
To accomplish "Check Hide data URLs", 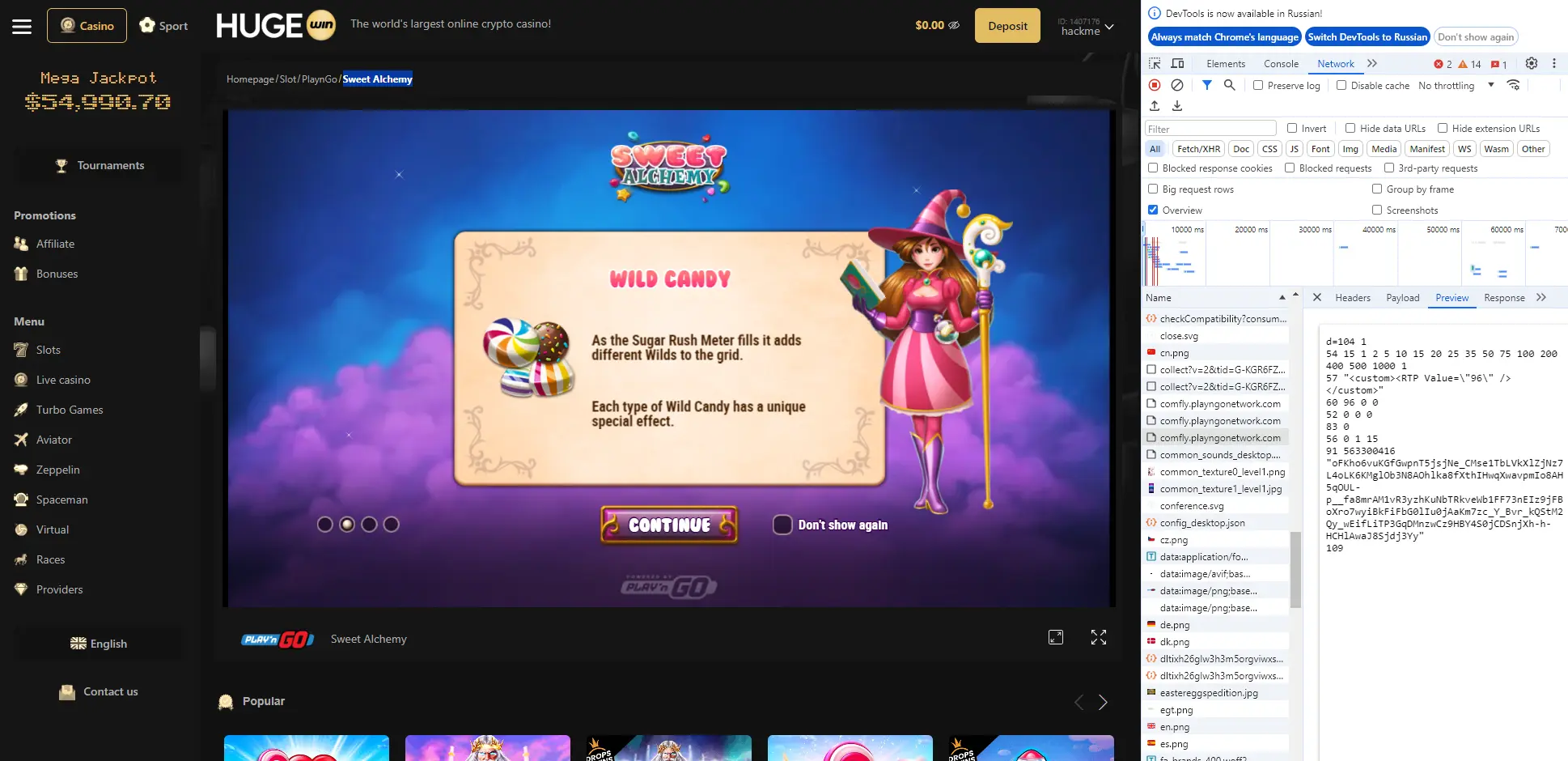I will (x=1350, y=128).
